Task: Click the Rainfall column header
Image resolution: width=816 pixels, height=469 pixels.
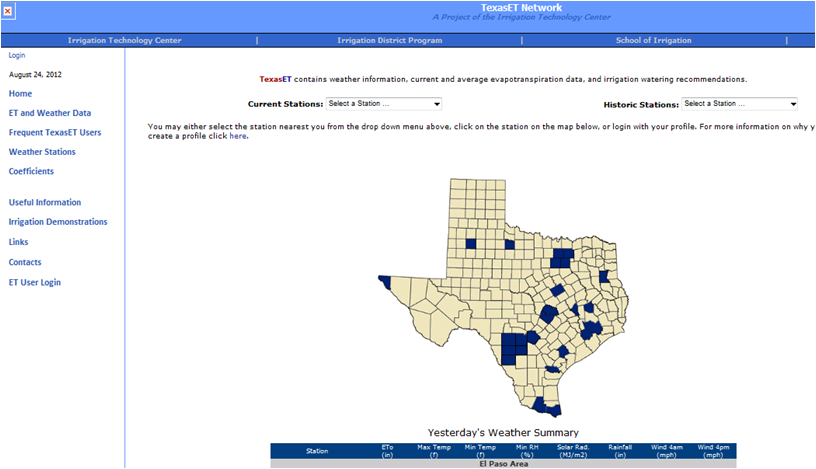Action: pos(620,451)
